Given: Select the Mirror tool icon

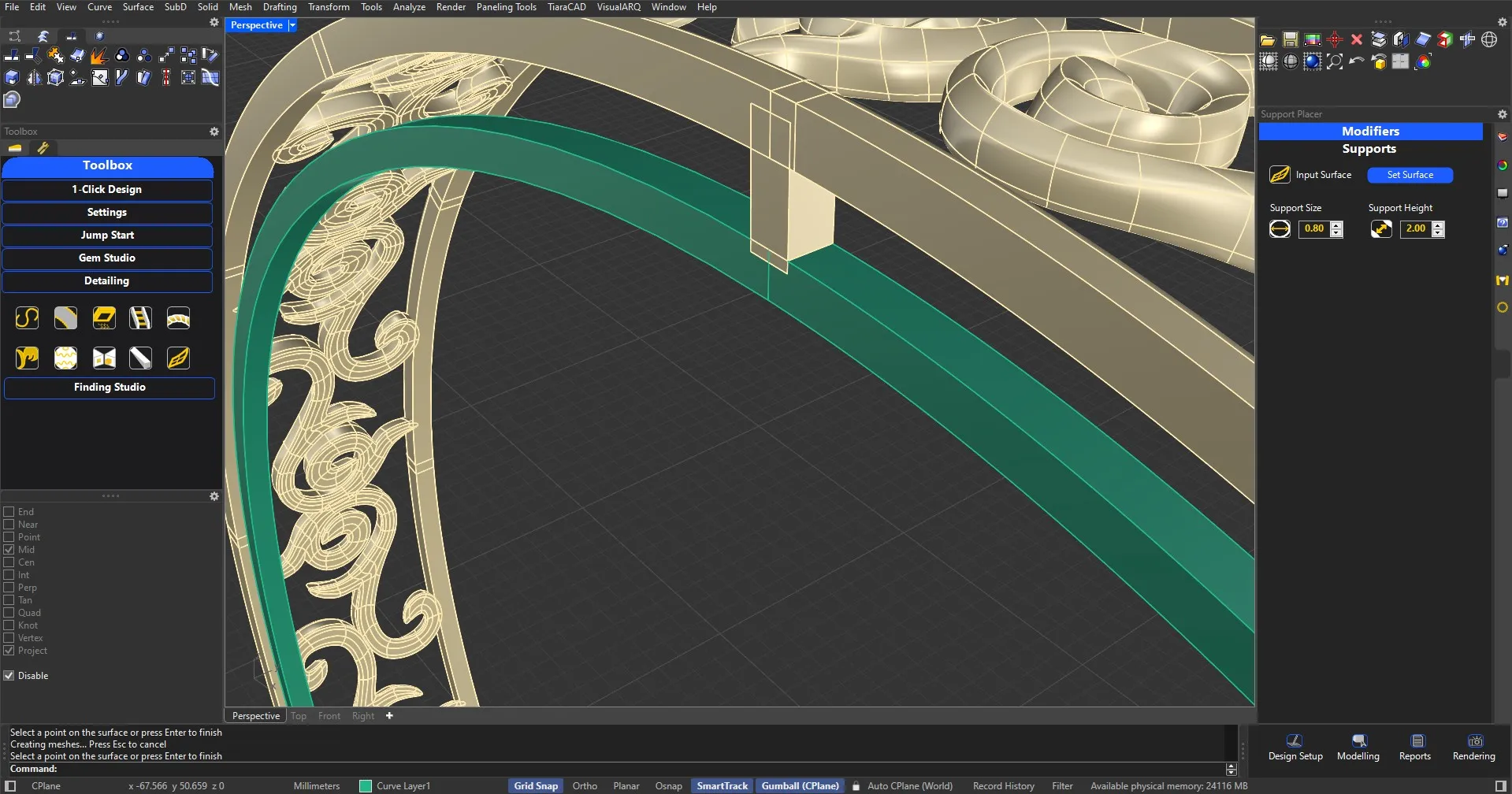Looking at the screenshot, I should click(x=33, y=77).
